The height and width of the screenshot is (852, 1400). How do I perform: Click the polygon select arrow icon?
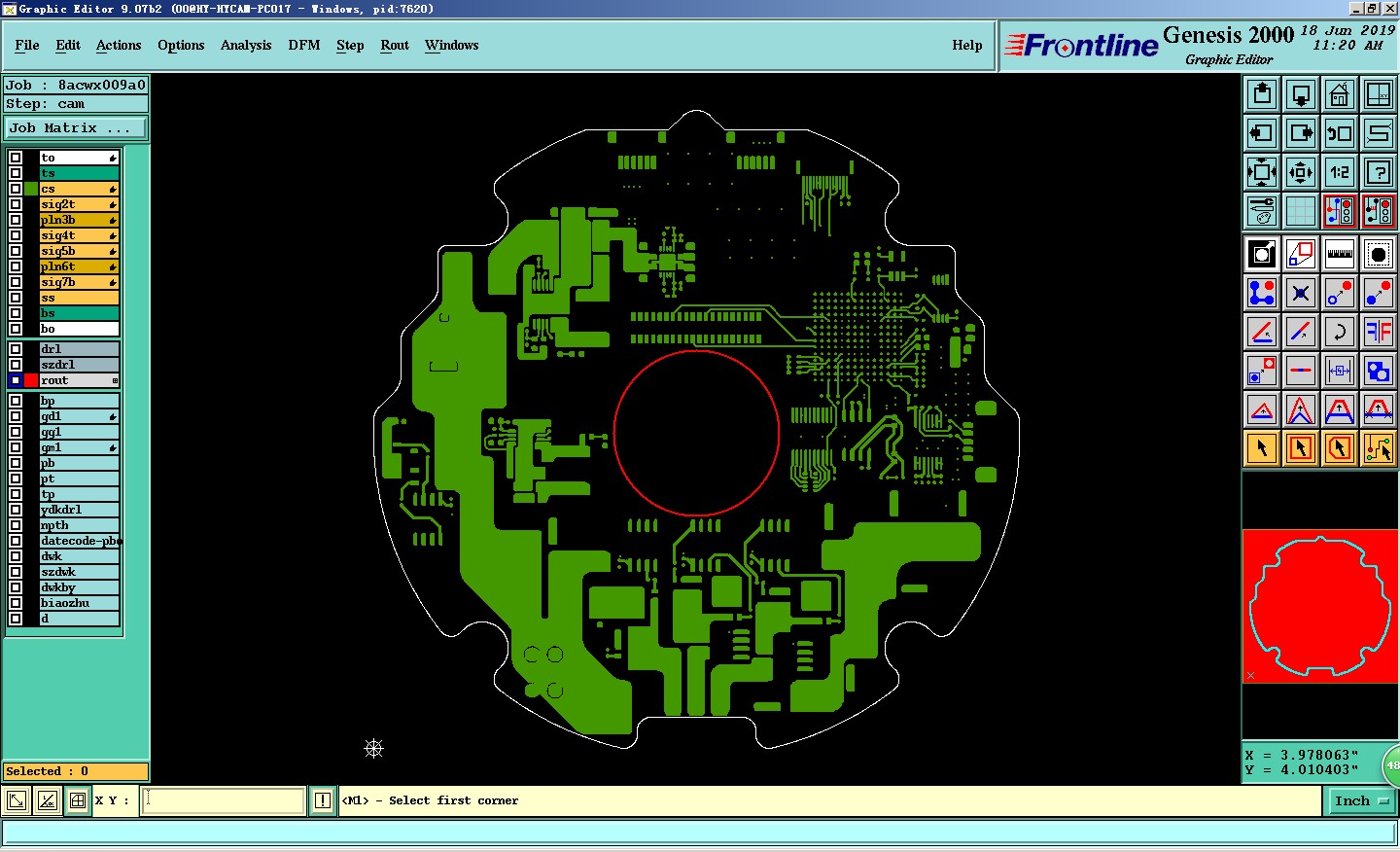click(1340, 448)
